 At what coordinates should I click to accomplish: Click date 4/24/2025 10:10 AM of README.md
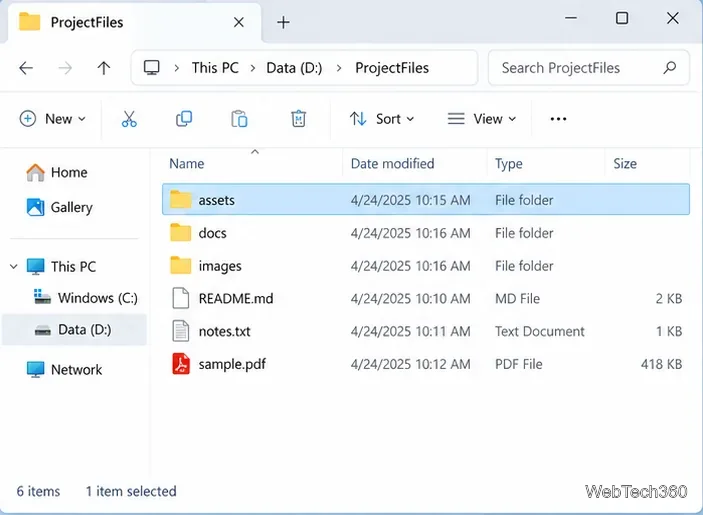pos(411,299)
